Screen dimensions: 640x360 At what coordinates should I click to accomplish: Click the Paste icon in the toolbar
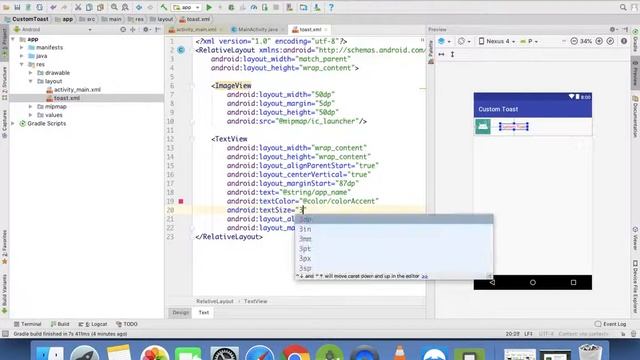(100, 7)
